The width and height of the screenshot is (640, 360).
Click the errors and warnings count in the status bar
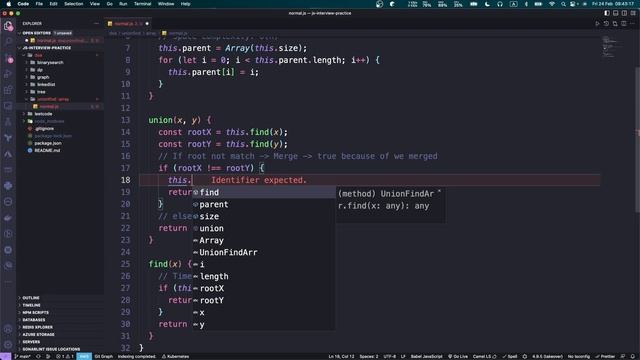pyautogui.click(x=64, y=356)
